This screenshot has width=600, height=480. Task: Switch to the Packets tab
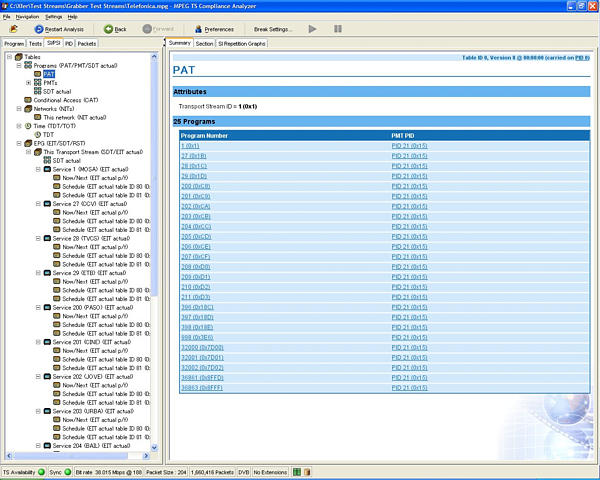87,44
